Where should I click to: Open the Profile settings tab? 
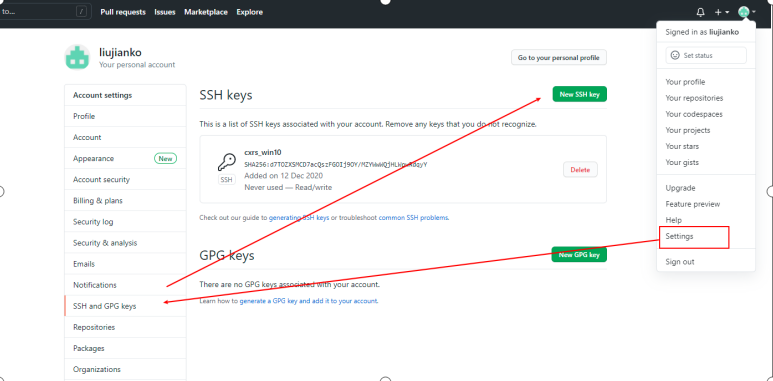[x=125, y=116]
